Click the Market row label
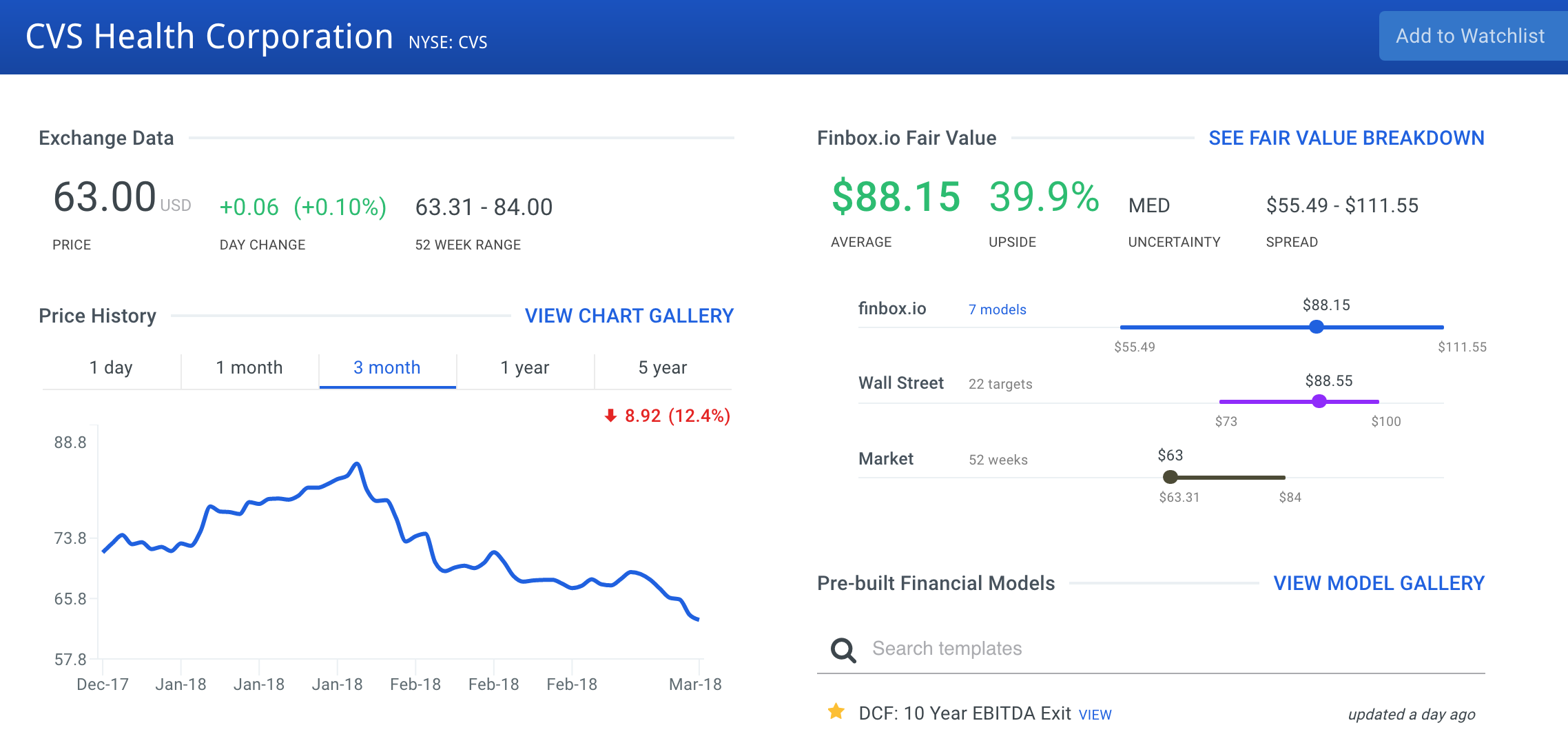Viewport: 1568px width, 732px height. tap(886, 459)
